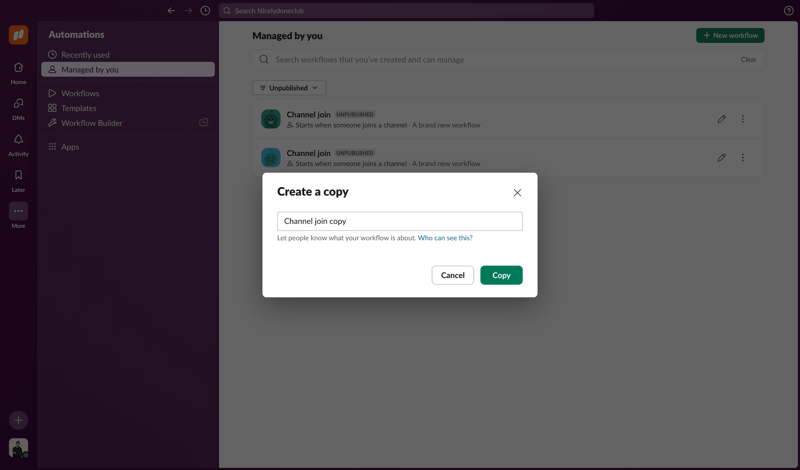Open more options for second Channel join

742,158
